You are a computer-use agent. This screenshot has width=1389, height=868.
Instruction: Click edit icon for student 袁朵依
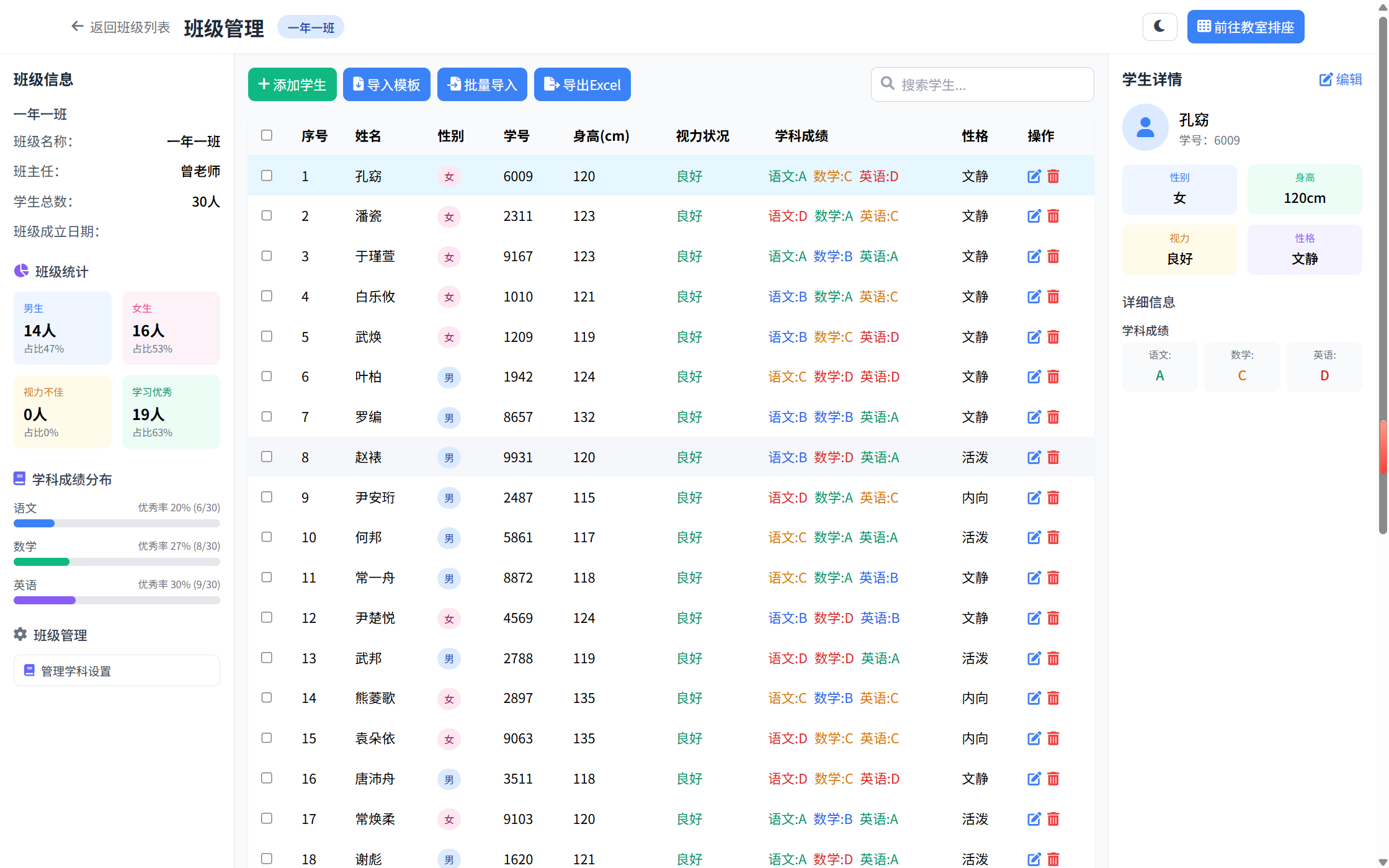[1034, 738]
